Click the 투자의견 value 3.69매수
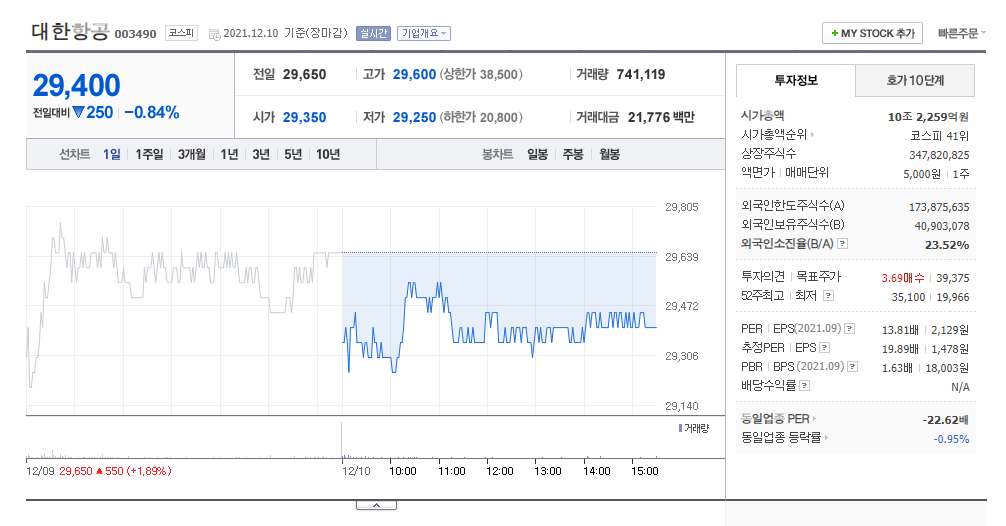 pos(903,278)
